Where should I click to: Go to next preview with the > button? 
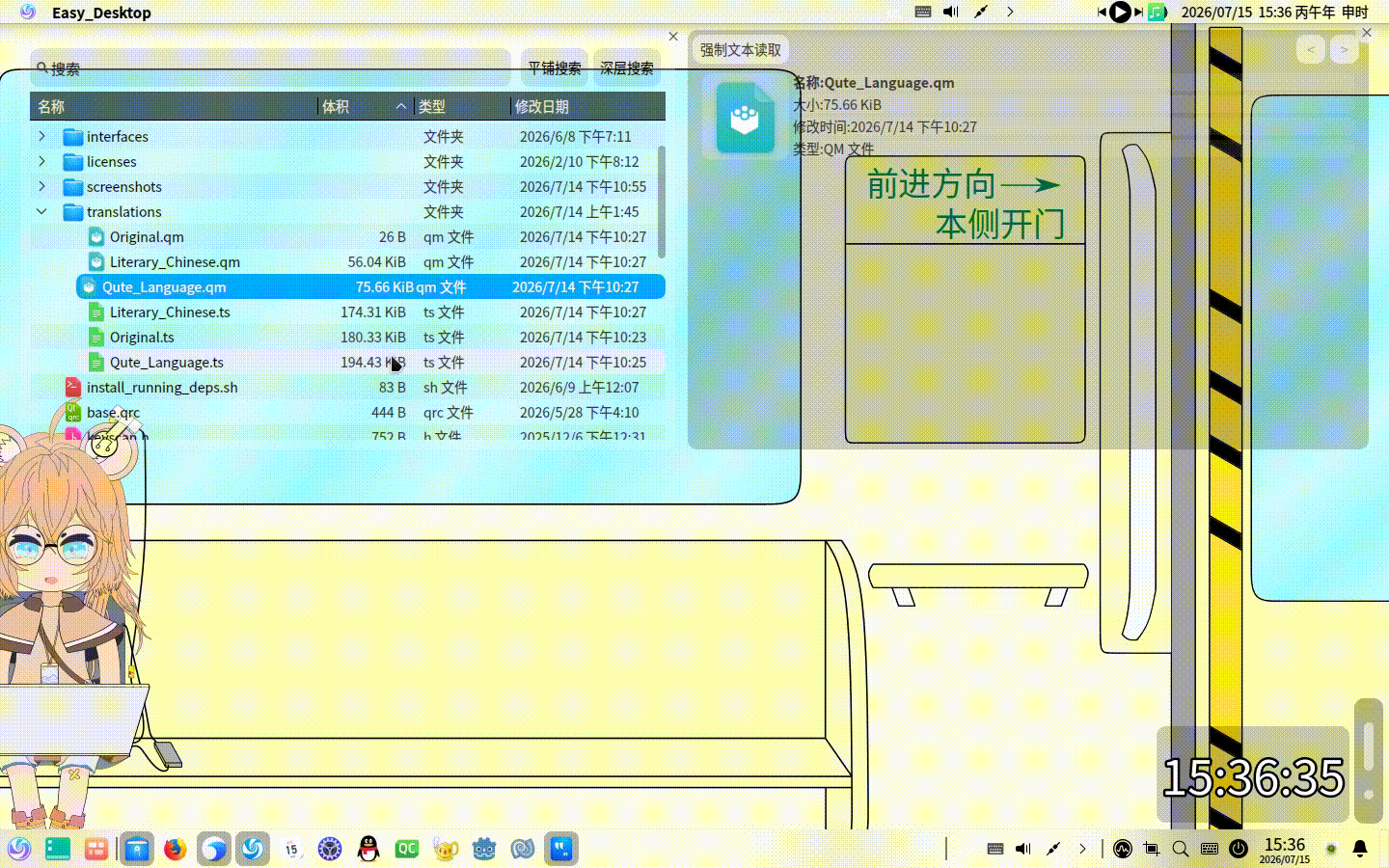tap(1344, 49)
